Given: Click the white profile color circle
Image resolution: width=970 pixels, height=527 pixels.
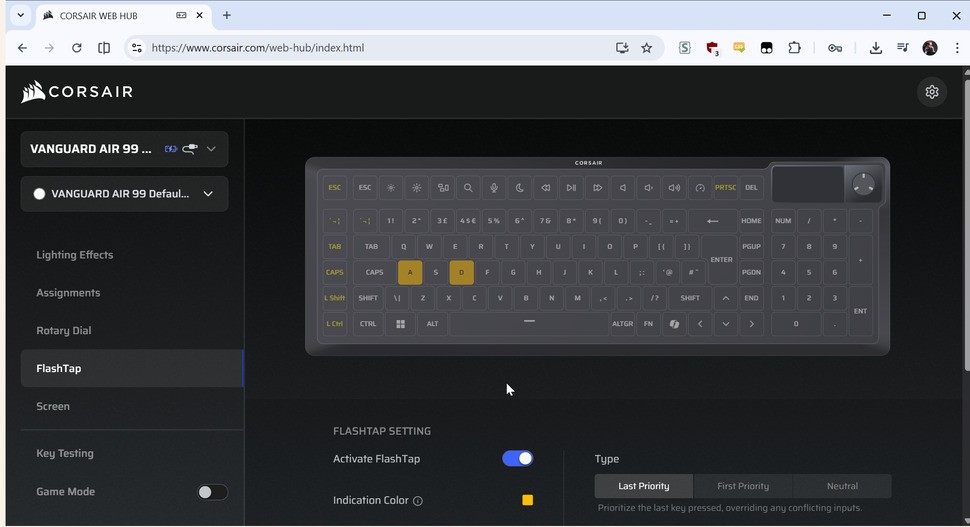Looking at the screenshot, I should [39, 194].
